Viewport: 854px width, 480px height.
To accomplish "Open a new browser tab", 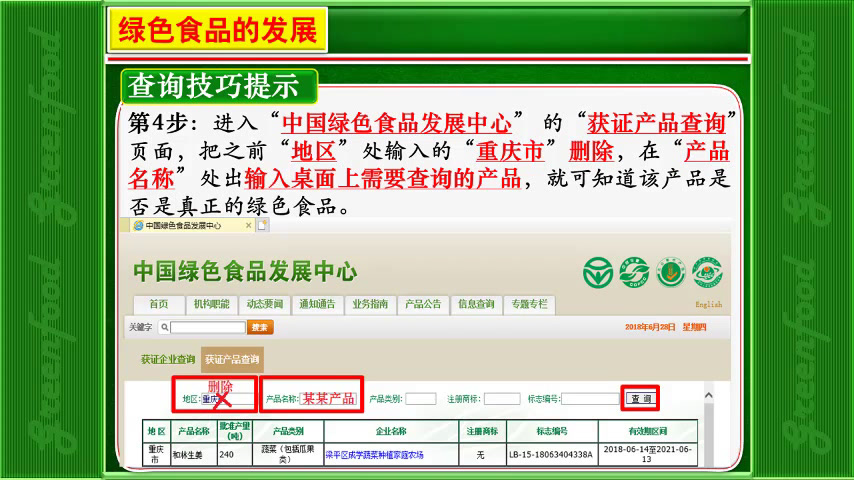I will 262,225.
